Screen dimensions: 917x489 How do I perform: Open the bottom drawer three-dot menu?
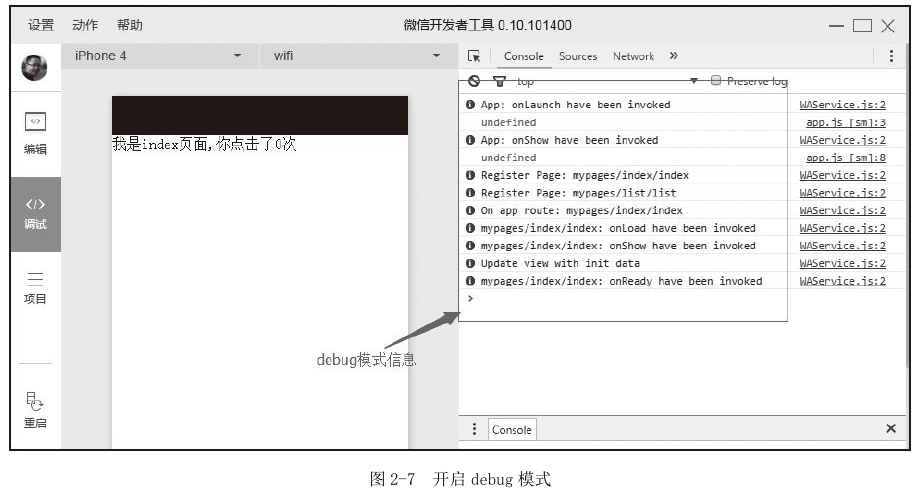click(x=474, y=429)
